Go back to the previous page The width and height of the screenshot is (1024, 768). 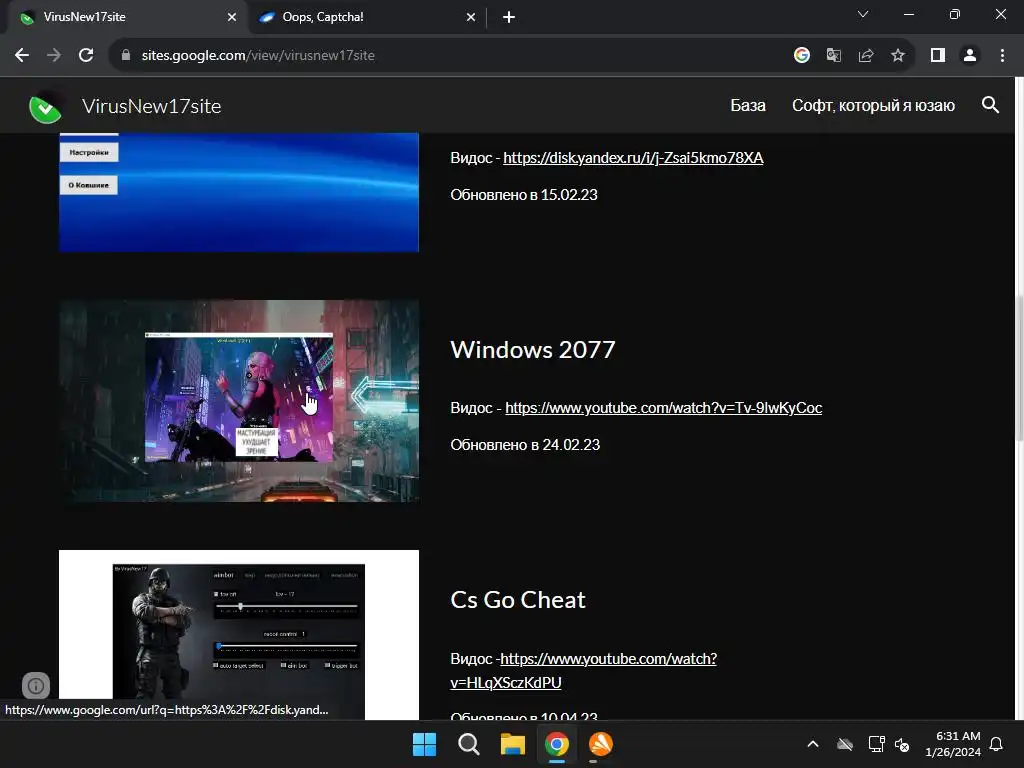pyautogui.click(x=22, y=56)
